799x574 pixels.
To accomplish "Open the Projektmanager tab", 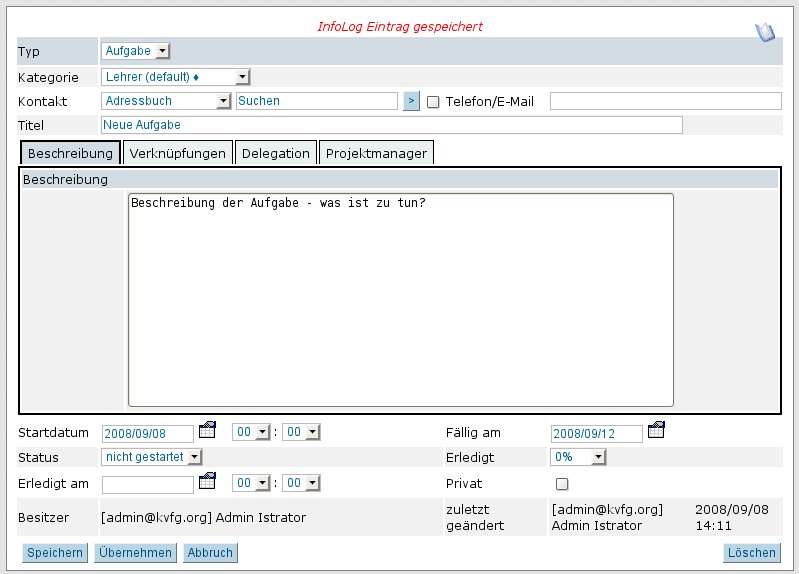I will coord(376,153).
